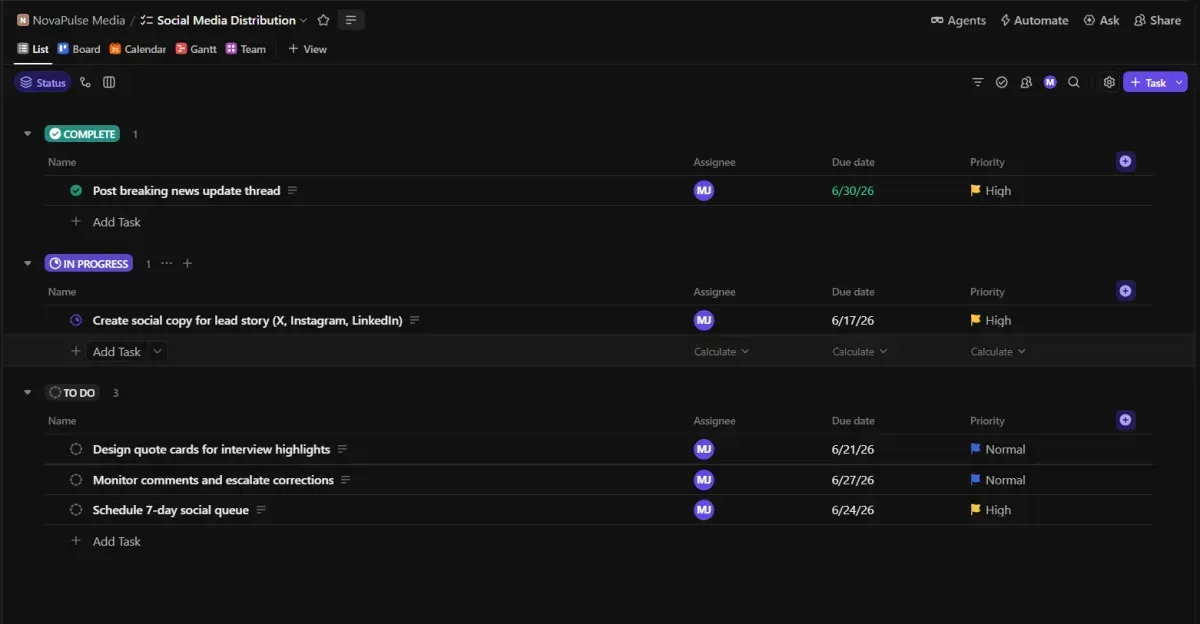This screenshot has width=1200, height=624.
Task: Click assignee avatar MJ for Design quote cards
Action: tap(704, 450)
